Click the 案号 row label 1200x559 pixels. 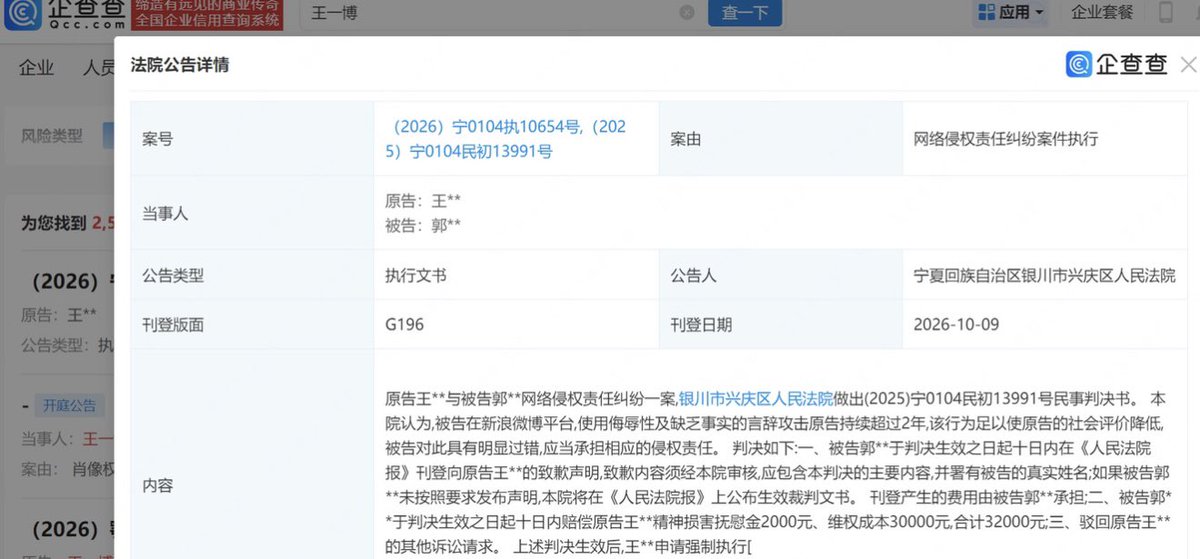[x=157, y=139]
